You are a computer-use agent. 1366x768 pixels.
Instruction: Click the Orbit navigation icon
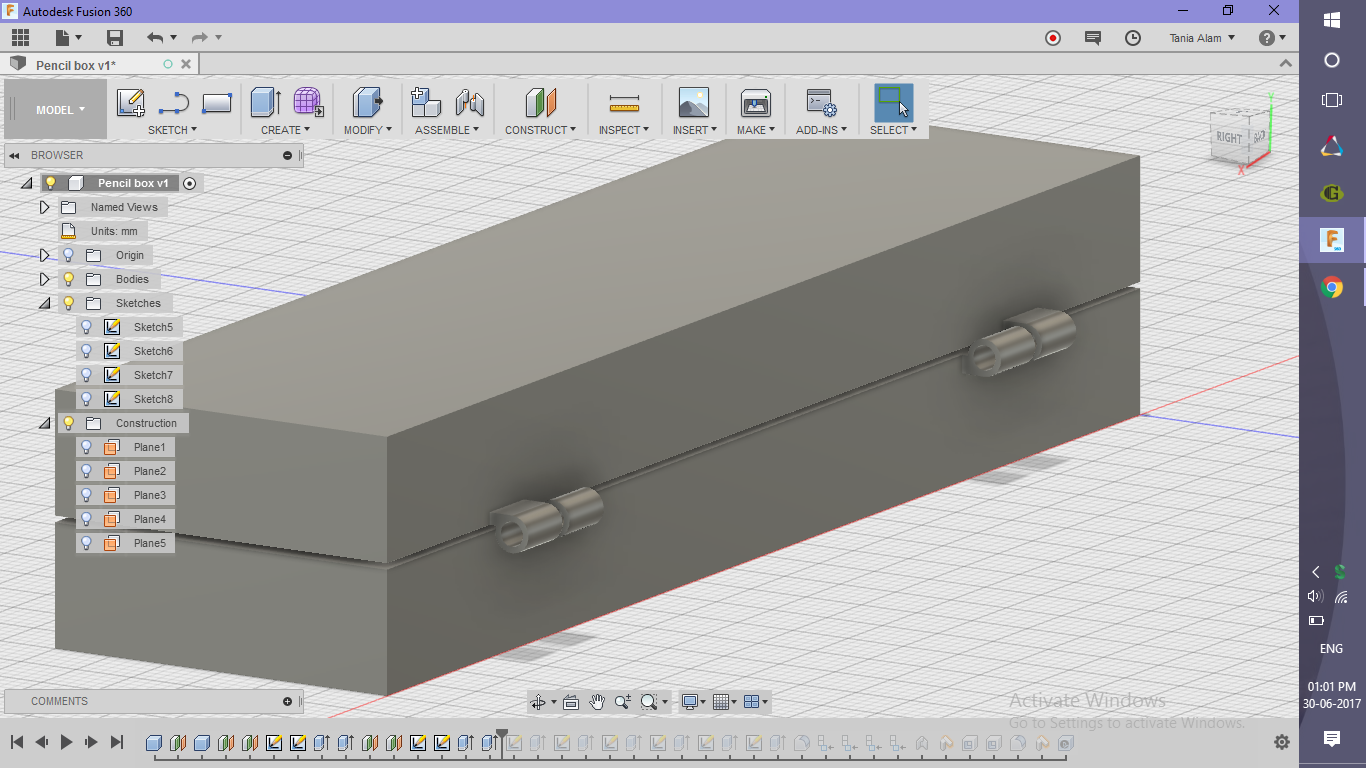538,702
